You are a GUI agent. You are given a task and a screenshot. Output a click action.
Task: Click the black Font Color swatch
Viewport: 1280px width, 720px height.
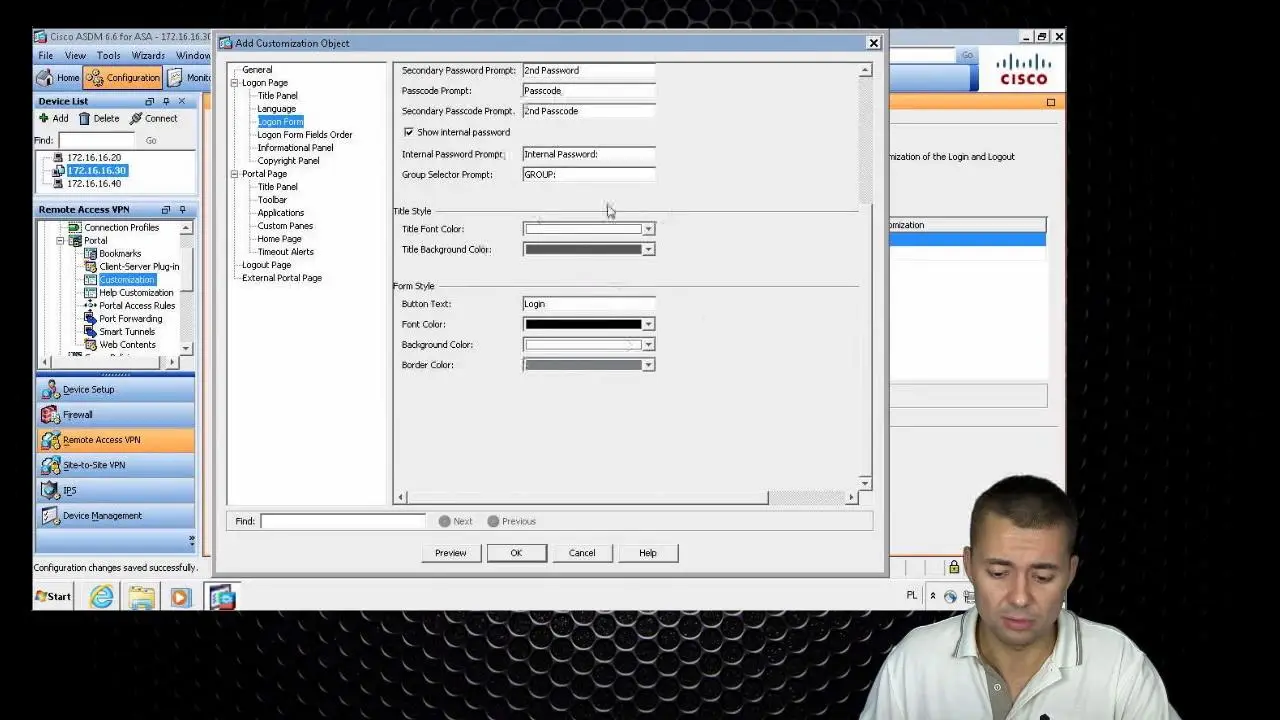[x=583, y=324]
